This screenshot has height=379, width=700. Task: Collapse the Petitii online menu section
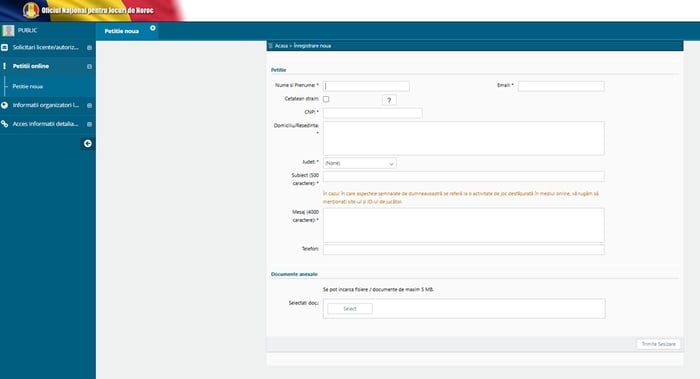pyautogui.click(x=89, y=66)
